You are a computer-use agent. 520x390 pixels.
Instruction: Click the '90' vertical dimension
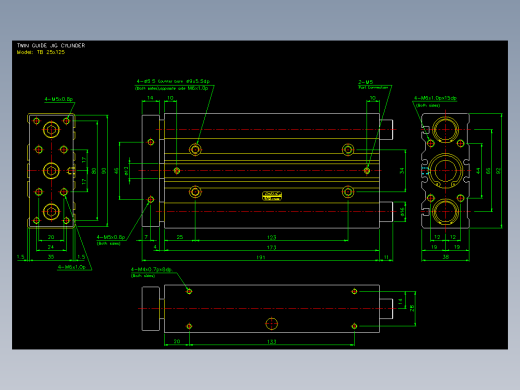pyautogui.click(x=104, y=171)
